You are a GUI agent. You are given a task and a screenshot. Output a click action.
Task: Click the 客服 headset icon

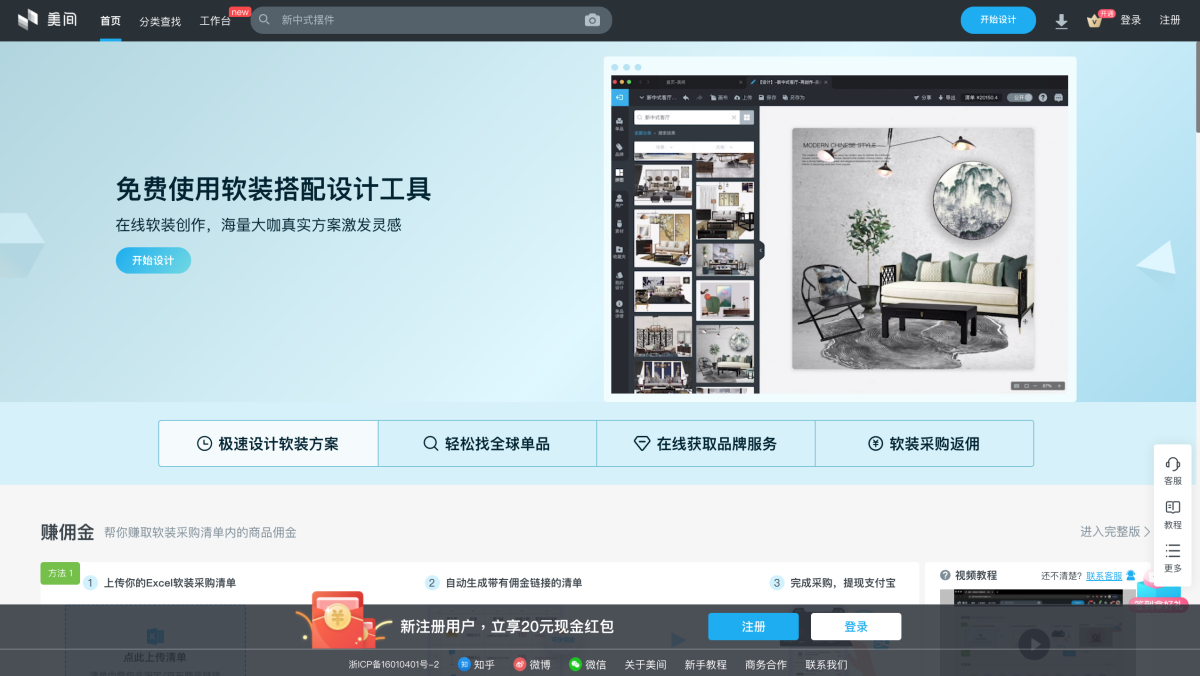[1173, 464]
